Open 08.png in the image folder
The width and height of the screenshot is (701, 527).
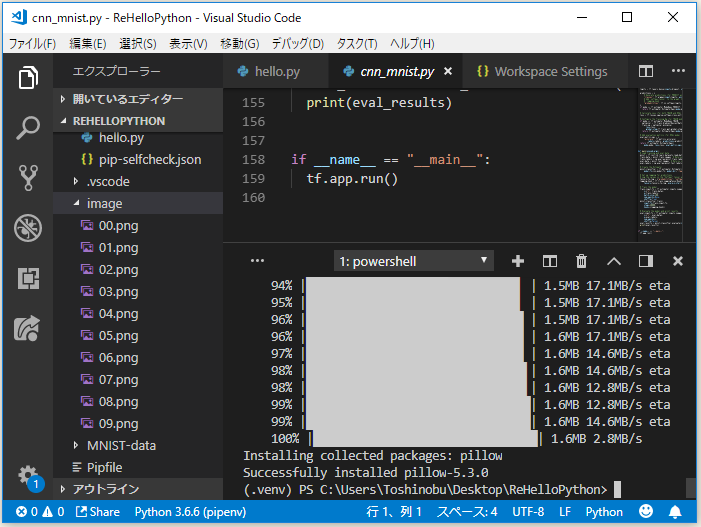pos(138,401)
